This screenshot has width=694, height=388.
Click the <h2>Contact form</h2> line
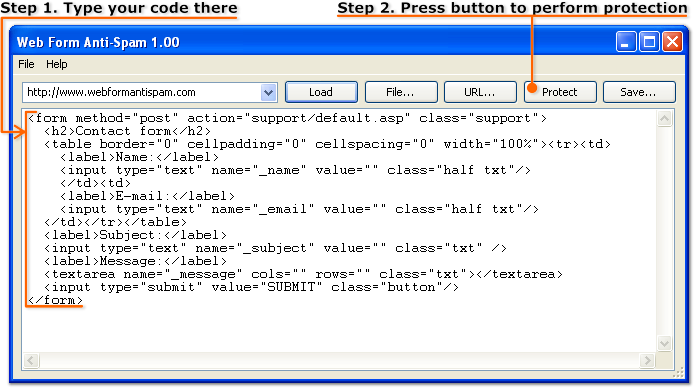tap(127, 131)
